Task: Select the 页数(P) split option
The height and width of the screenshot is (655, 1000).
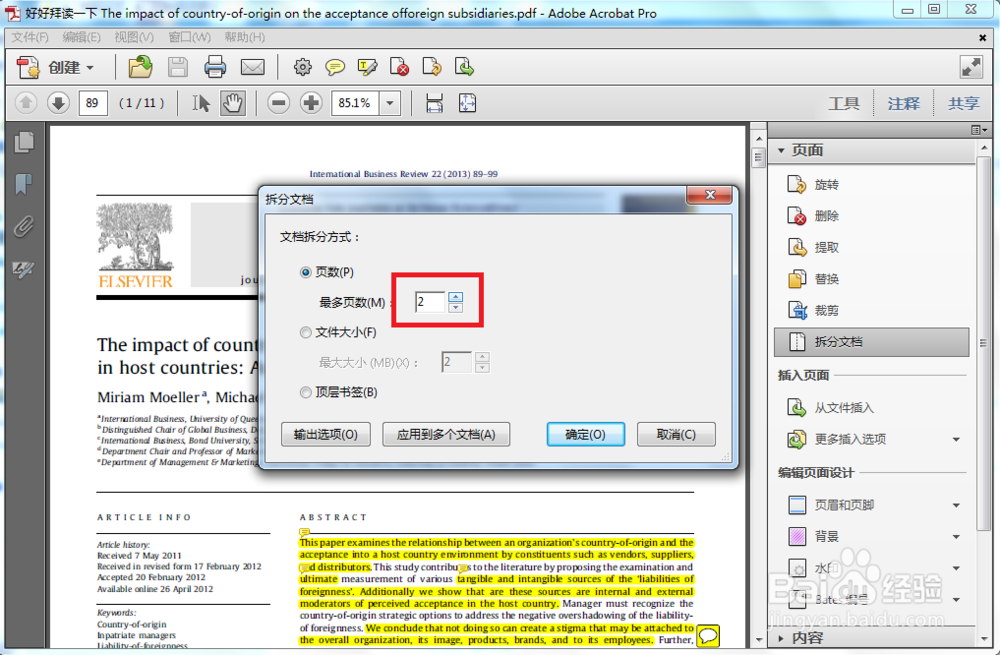Action: [x=305, y=271]
